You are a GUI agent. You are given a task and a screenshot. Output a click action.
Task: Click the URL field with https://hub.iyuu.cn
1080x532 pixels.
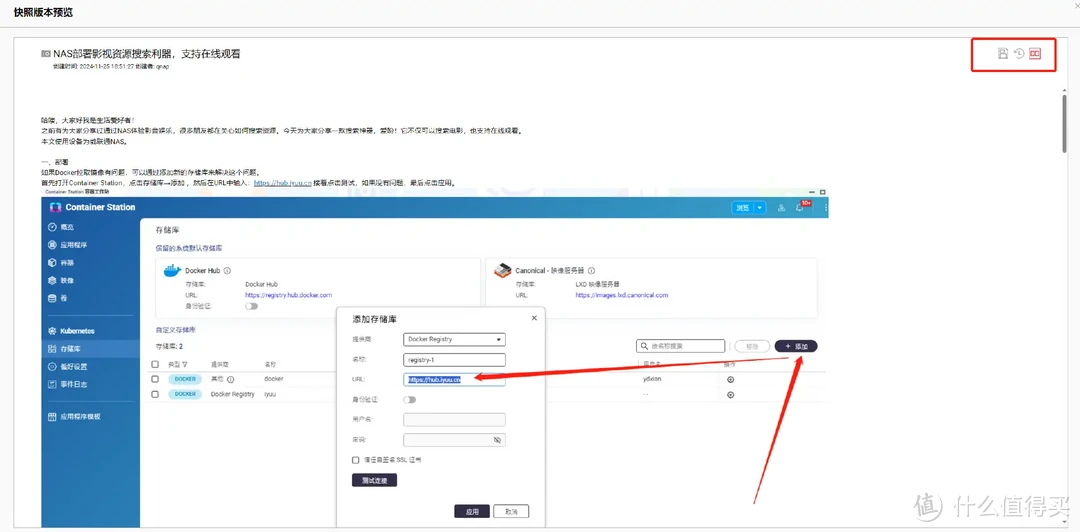point(454,379)
